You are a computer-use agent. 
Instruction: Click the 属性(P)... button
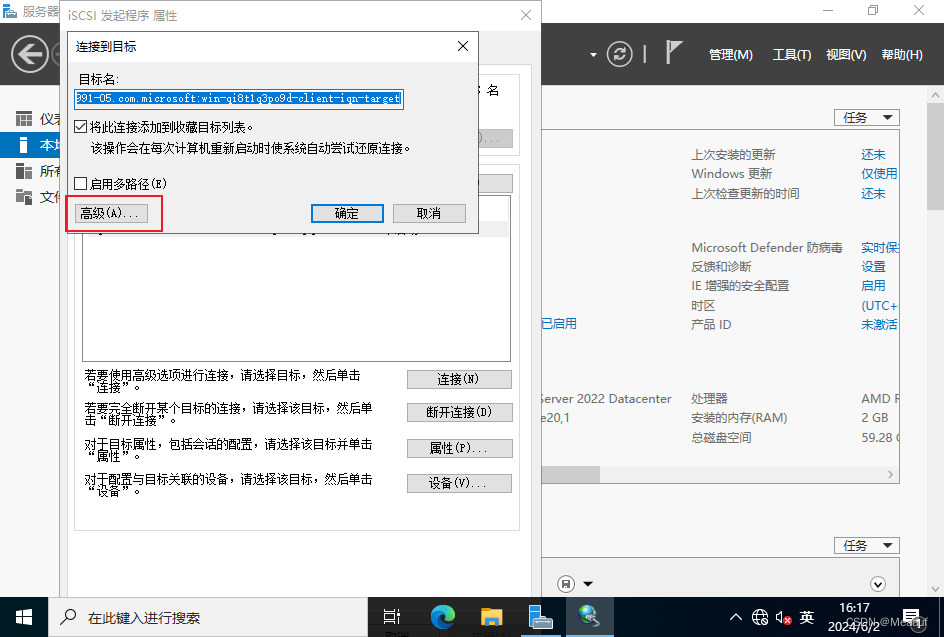(459, 449)
